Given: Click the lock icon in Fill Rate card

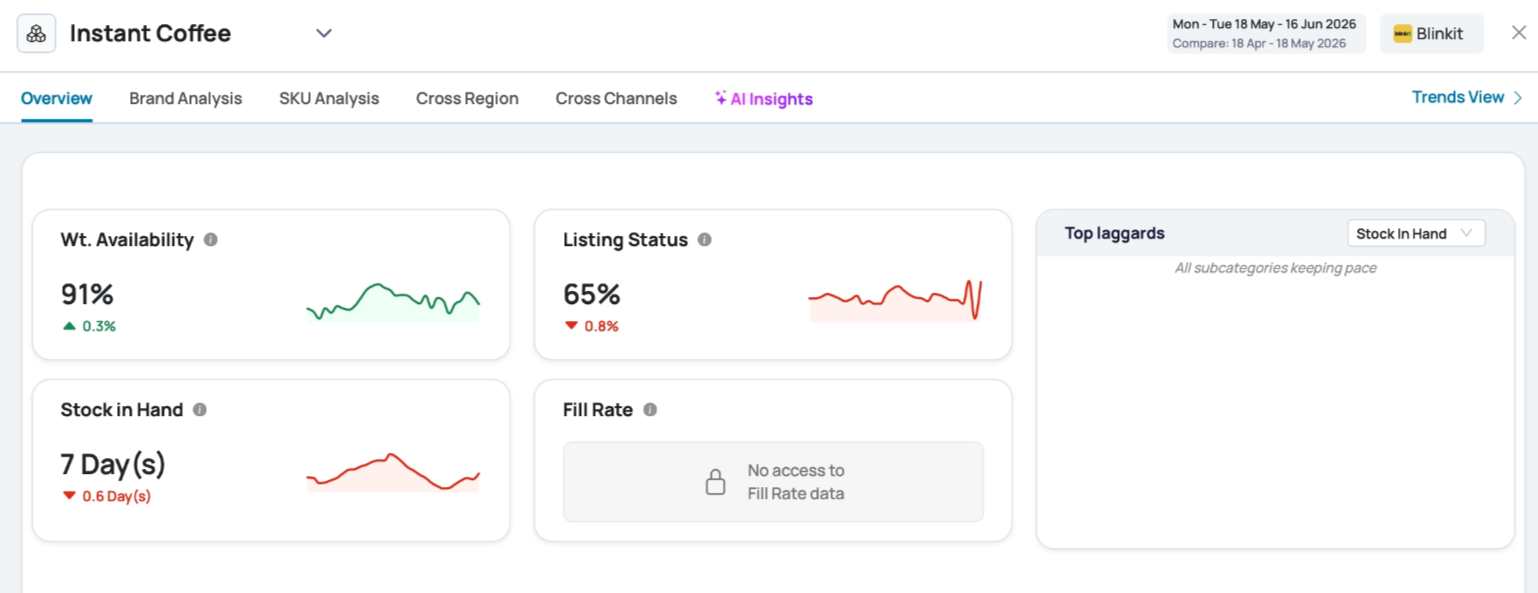Looking at the screenshot, I should [x=715, y=482].
